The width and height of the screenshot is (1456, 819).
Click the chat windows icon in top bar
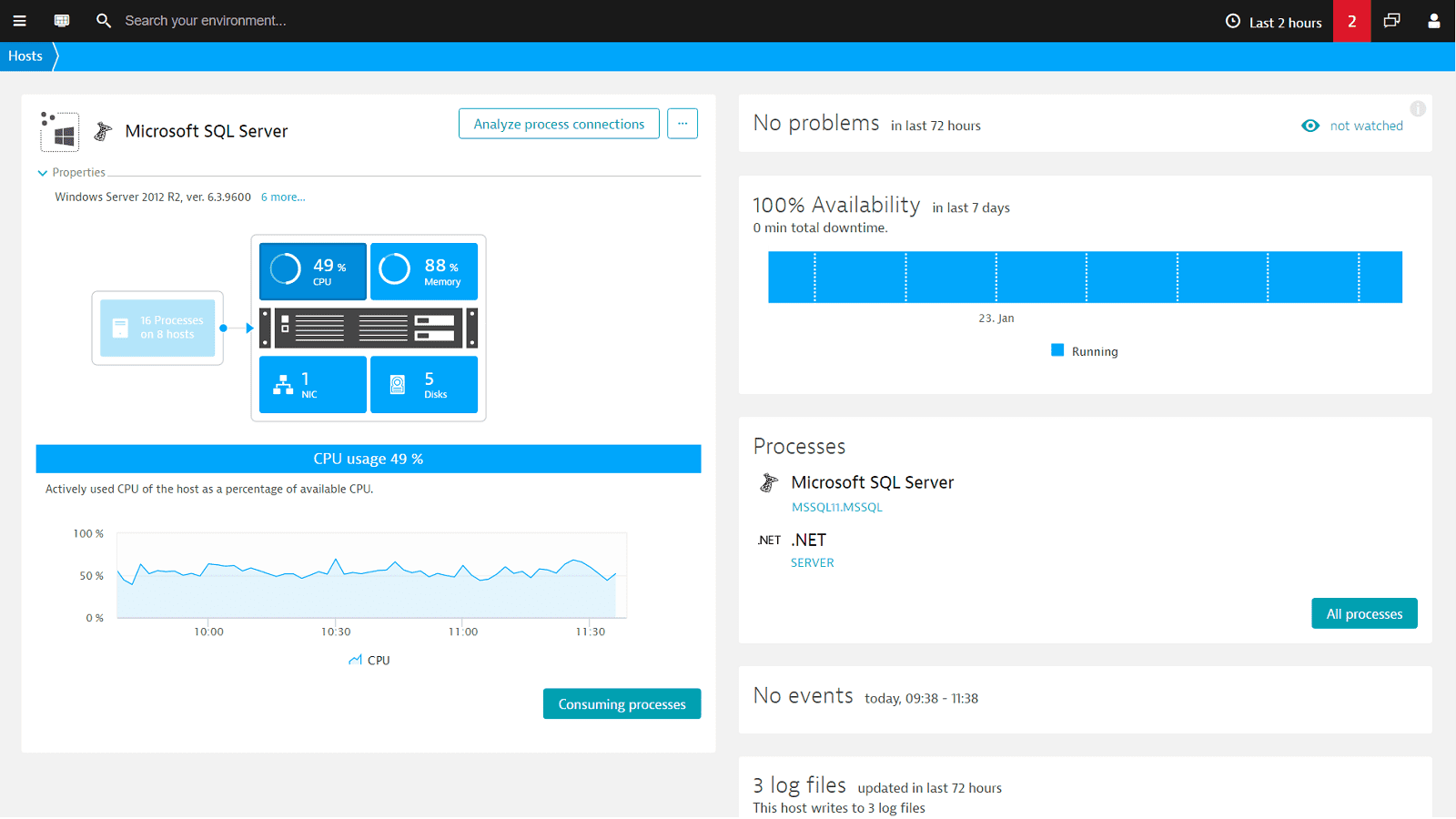tap(1391, 21)
